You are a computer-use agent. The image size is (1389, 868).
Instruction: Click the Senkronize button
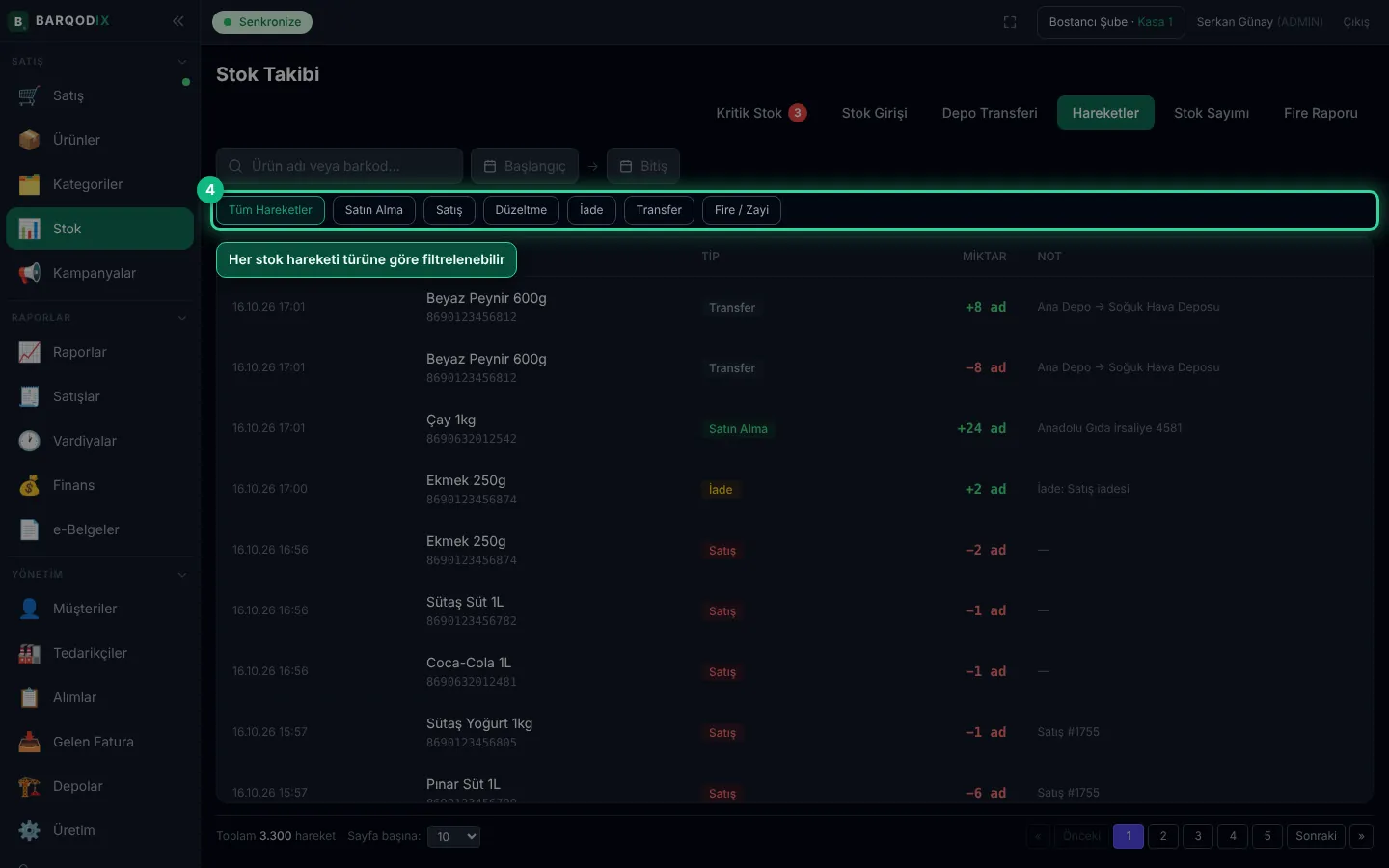(262, 22)
